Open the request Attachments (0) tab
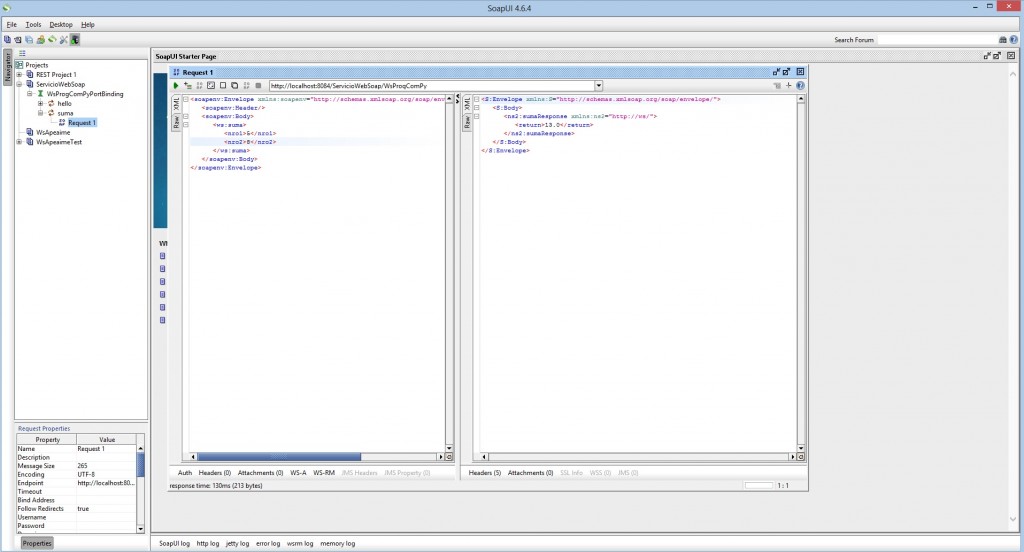Viewport: 1024px width, 552px height. pos(260,472)
